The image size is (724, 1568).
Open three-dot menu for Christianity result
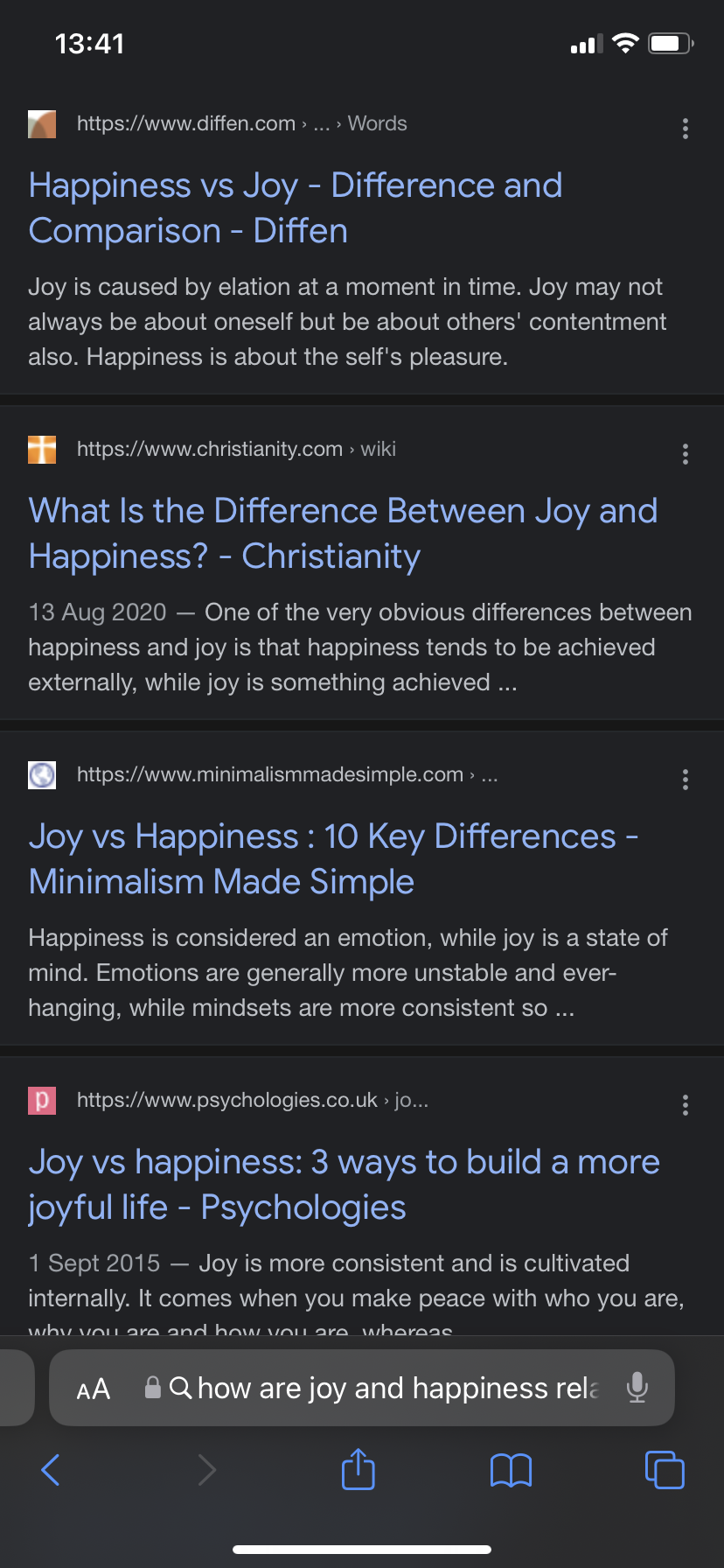[686, 454]
